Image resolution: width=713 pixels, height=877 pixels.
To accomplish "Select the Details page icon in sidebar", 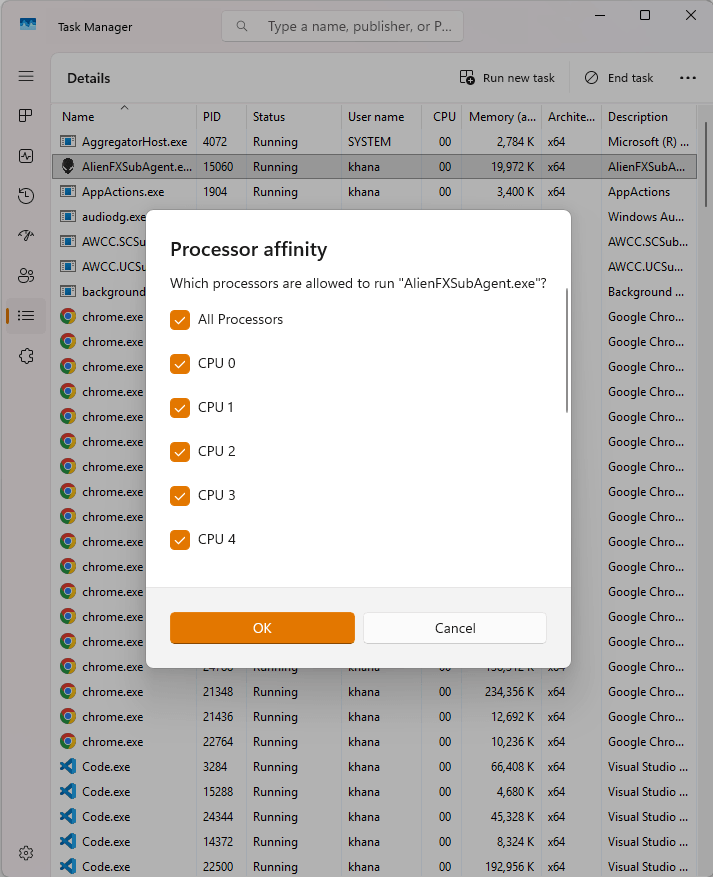I will (x=26, y=315).
